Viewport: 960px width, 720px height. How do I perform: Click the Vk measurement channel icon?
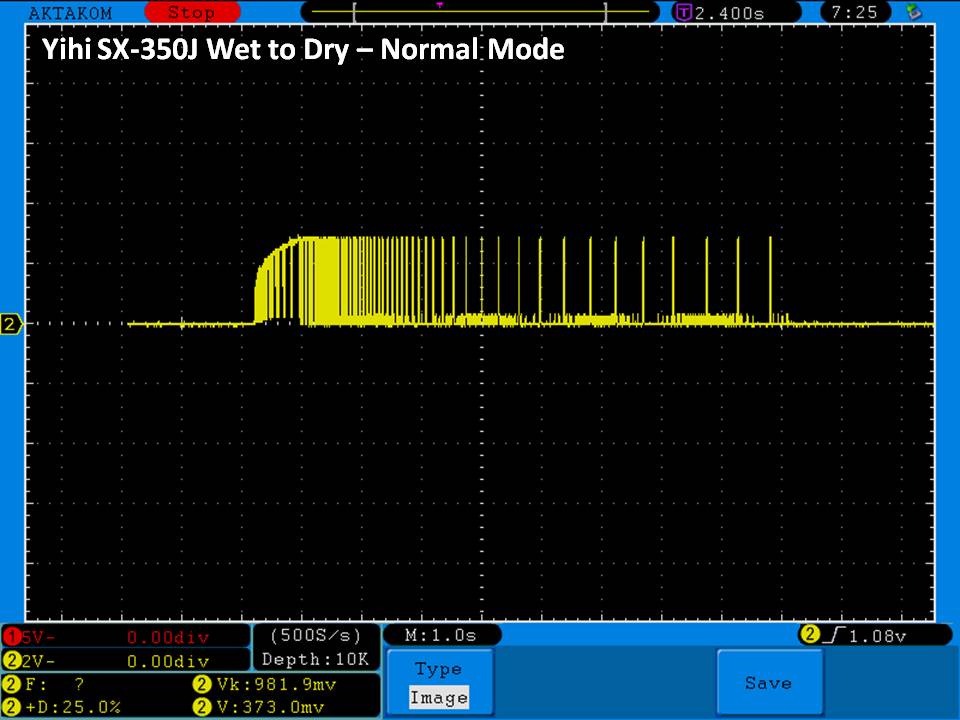point(200,685)
